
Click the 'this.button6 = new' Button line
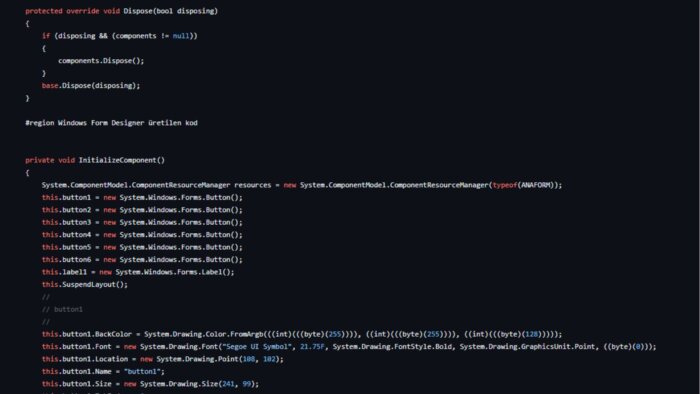[x=142, y=260]
